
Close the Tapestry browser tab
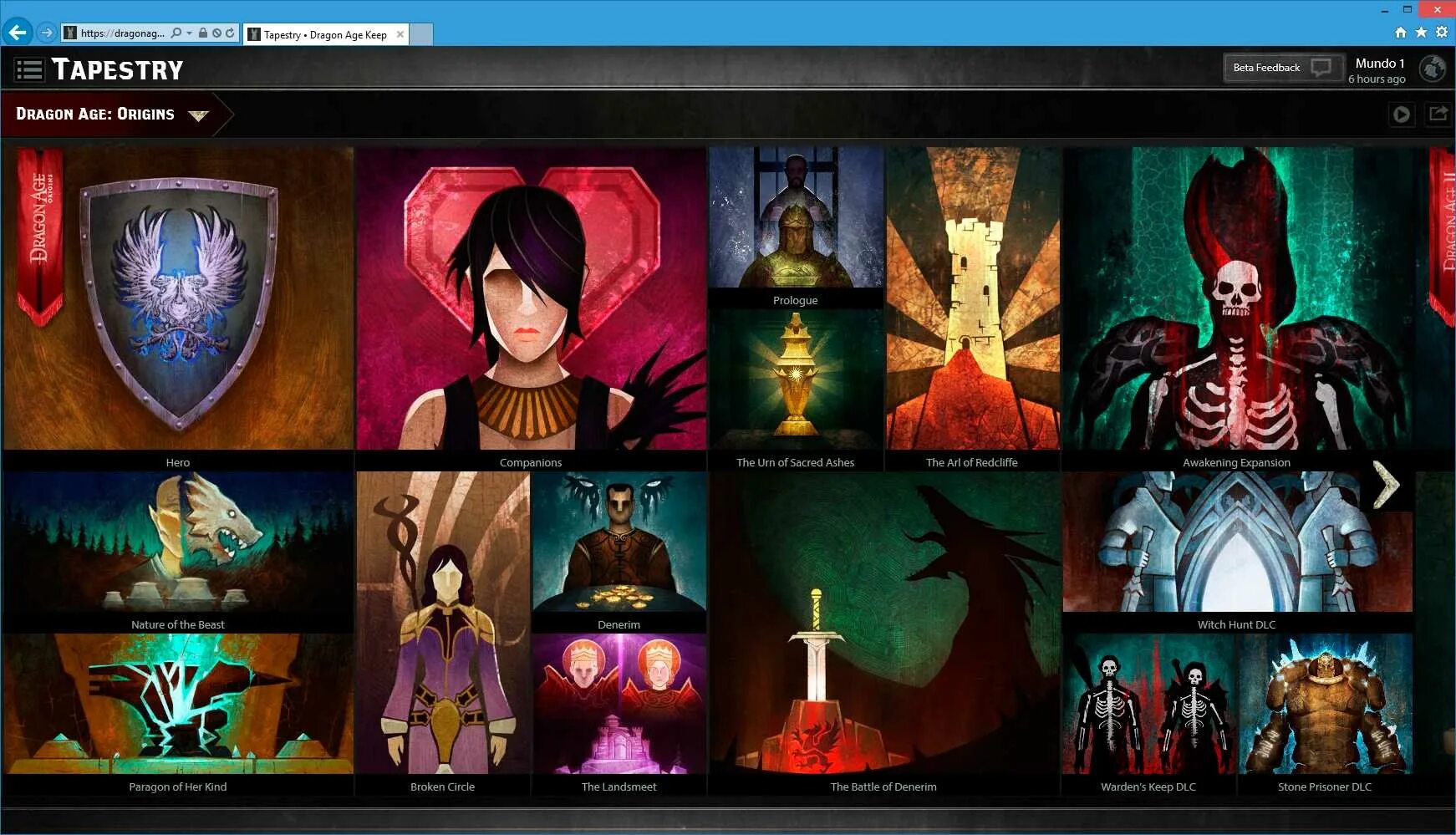(400, 34)
